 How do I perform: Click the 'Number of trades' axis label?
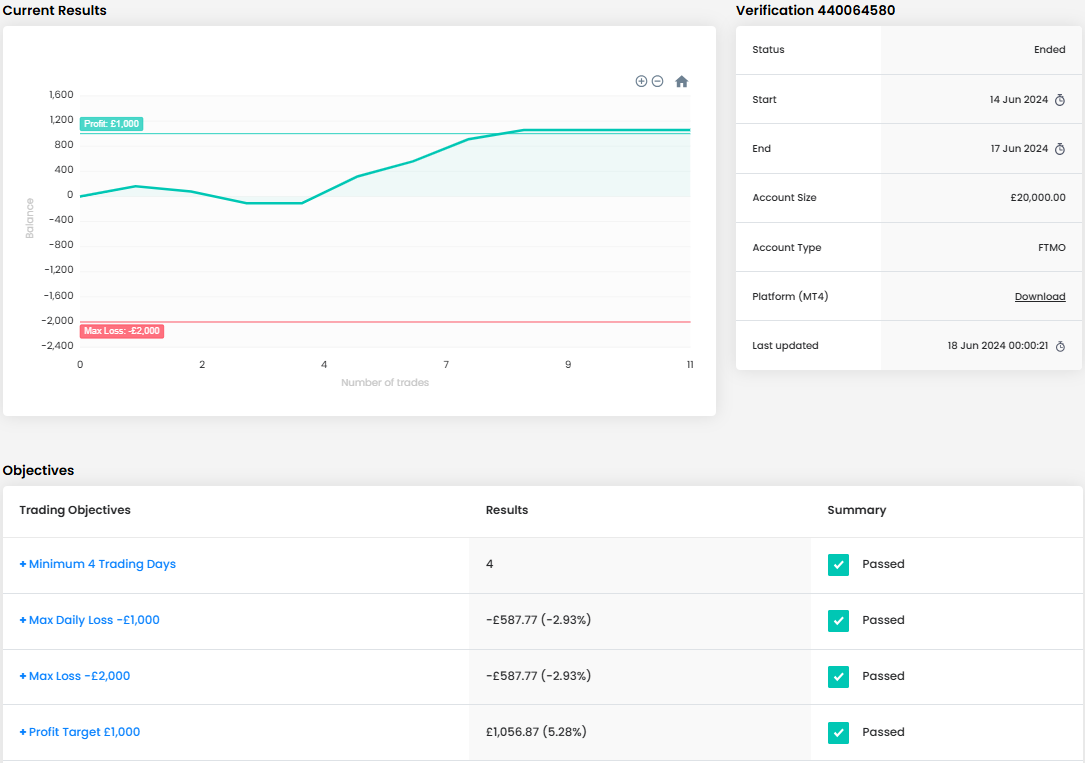click(x=385, y=383)
